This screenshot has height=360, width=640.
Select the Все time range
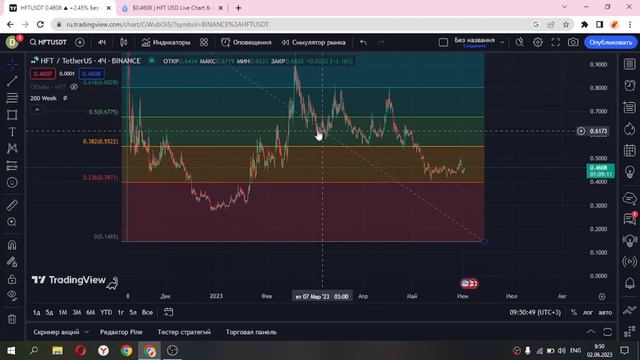[x=147, y=312]
